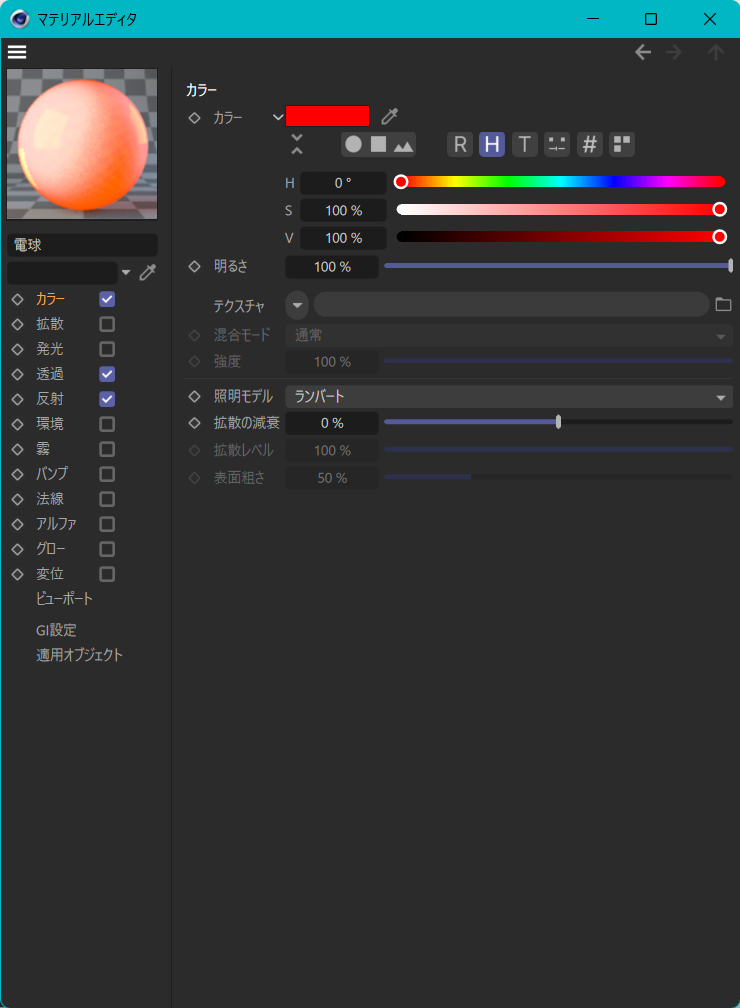Click the eyedropper next to the red color swatch
The width and height of the screenshot is (740, 1008).
pos(389,117)
